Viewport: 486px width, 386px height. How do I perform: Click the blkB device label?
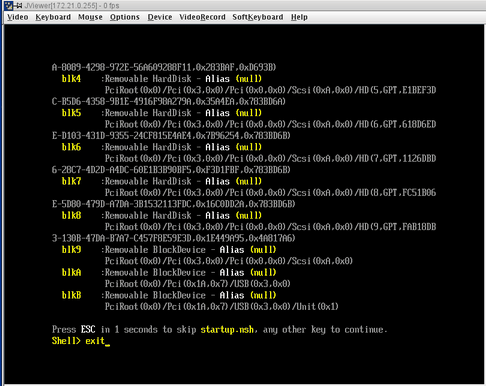pyautogui.click(x=71, y=295)
